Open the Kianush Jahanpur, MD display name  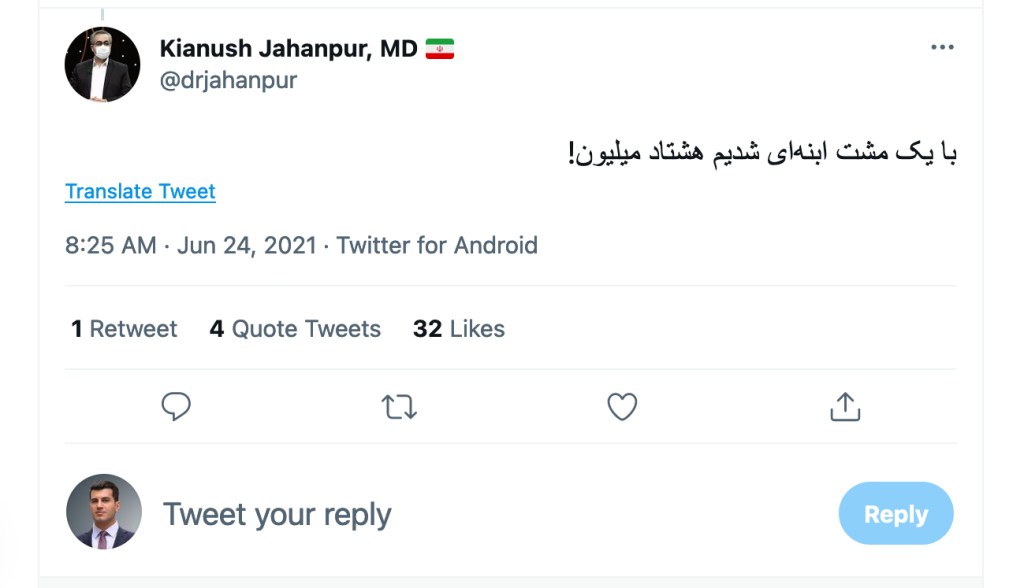point(288,49)
